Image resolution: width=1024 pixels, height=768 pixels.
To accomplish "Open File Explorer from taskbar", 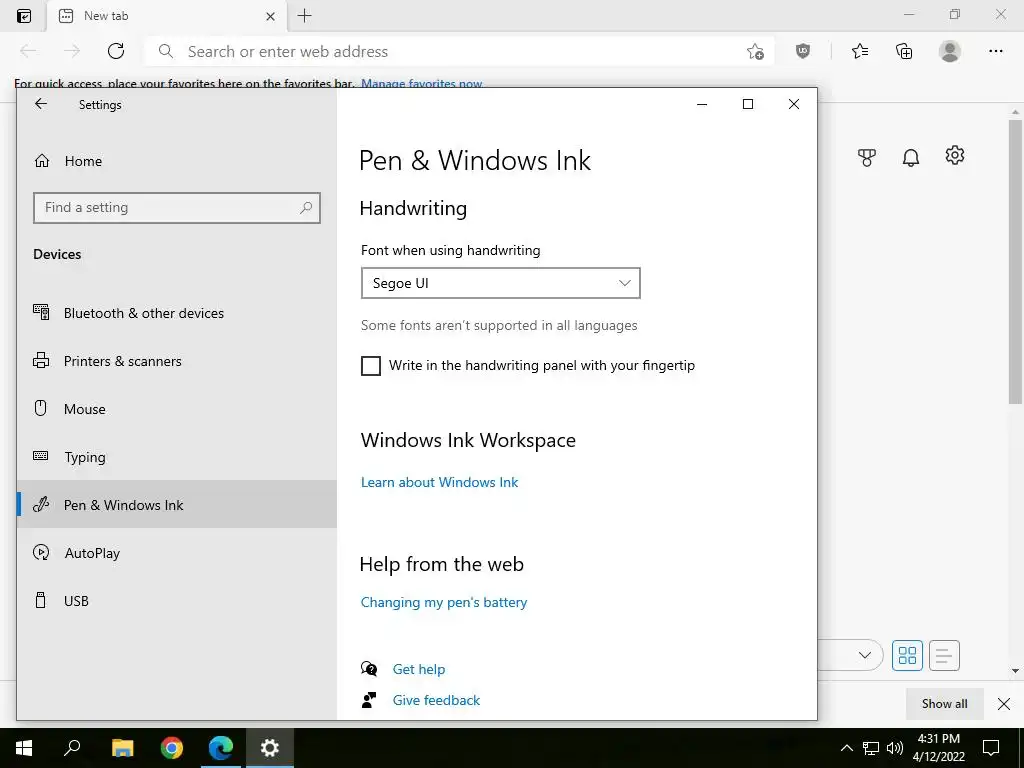I will [x=122, y=748].
